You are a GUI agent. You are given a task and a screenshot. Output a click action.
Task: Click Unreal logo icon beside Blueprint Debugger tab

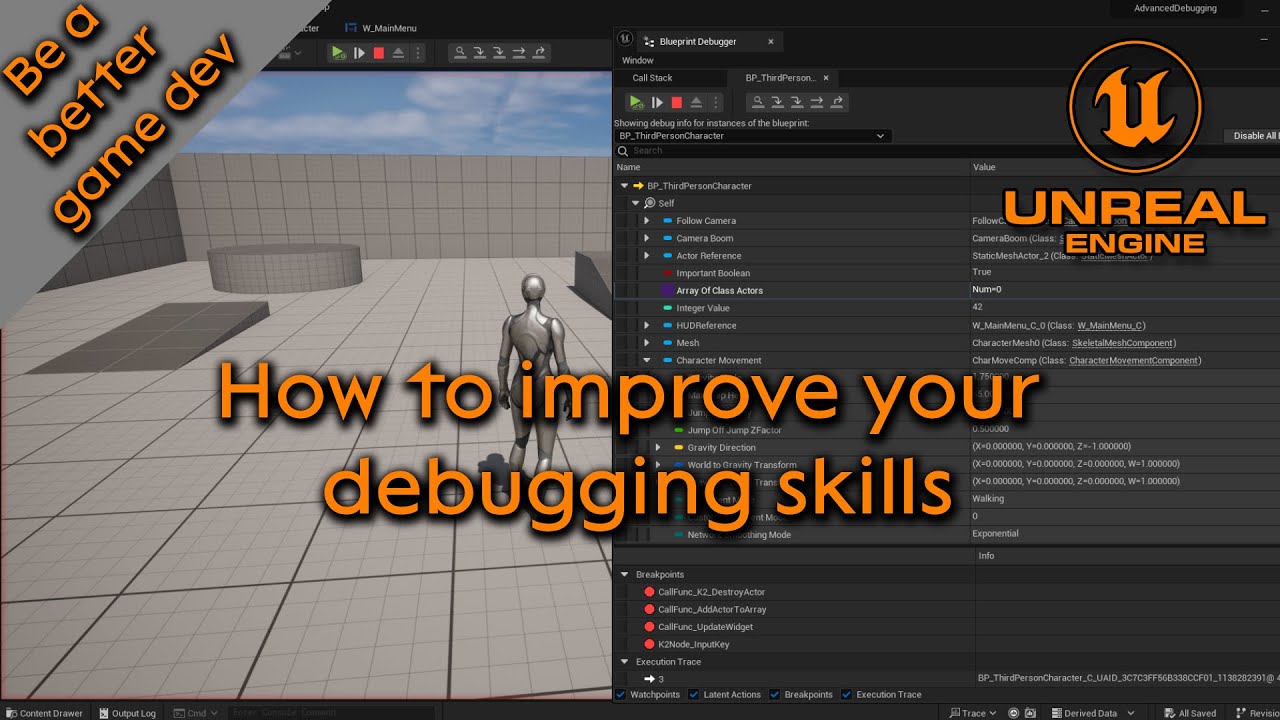coord(625,38)
